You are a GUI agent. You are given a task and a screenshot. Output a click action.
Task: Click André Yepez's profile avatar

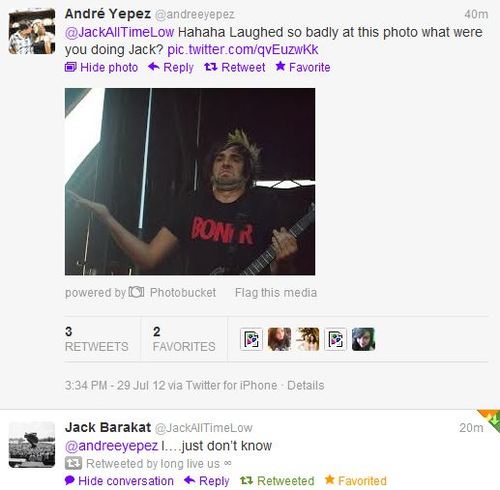(32, 31)
